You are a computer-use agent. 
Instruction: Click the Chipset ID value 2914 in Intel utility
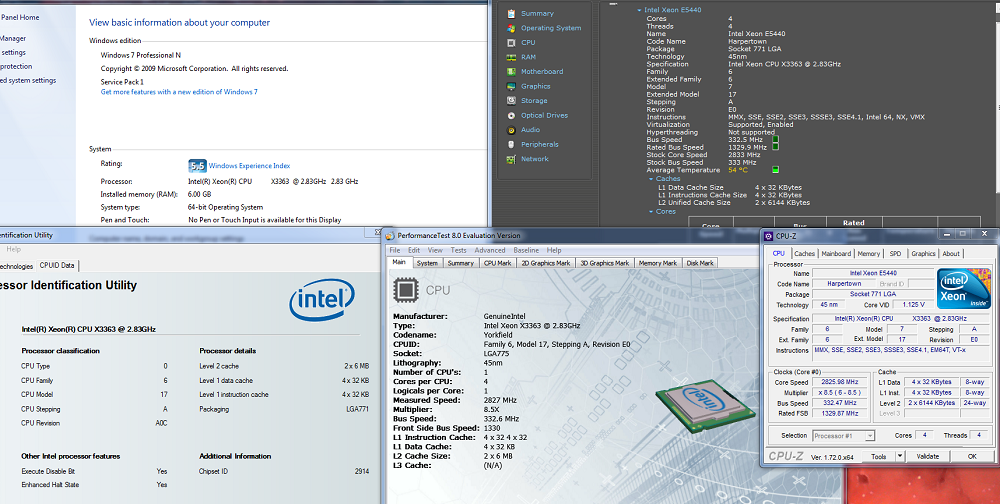(362, 471)
